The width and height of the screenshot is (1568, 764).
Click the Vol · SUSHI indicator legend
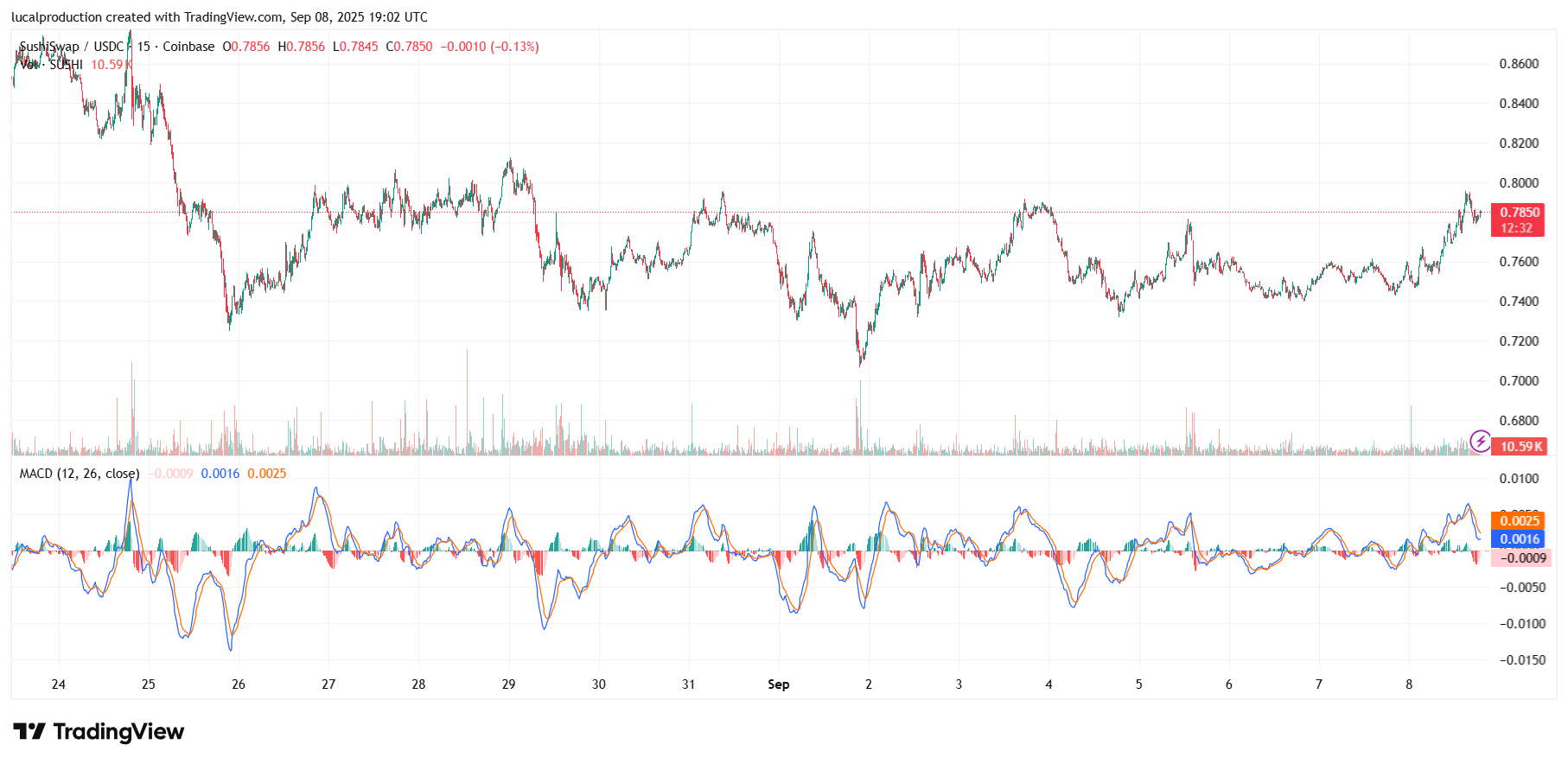(x=52, y=65)
